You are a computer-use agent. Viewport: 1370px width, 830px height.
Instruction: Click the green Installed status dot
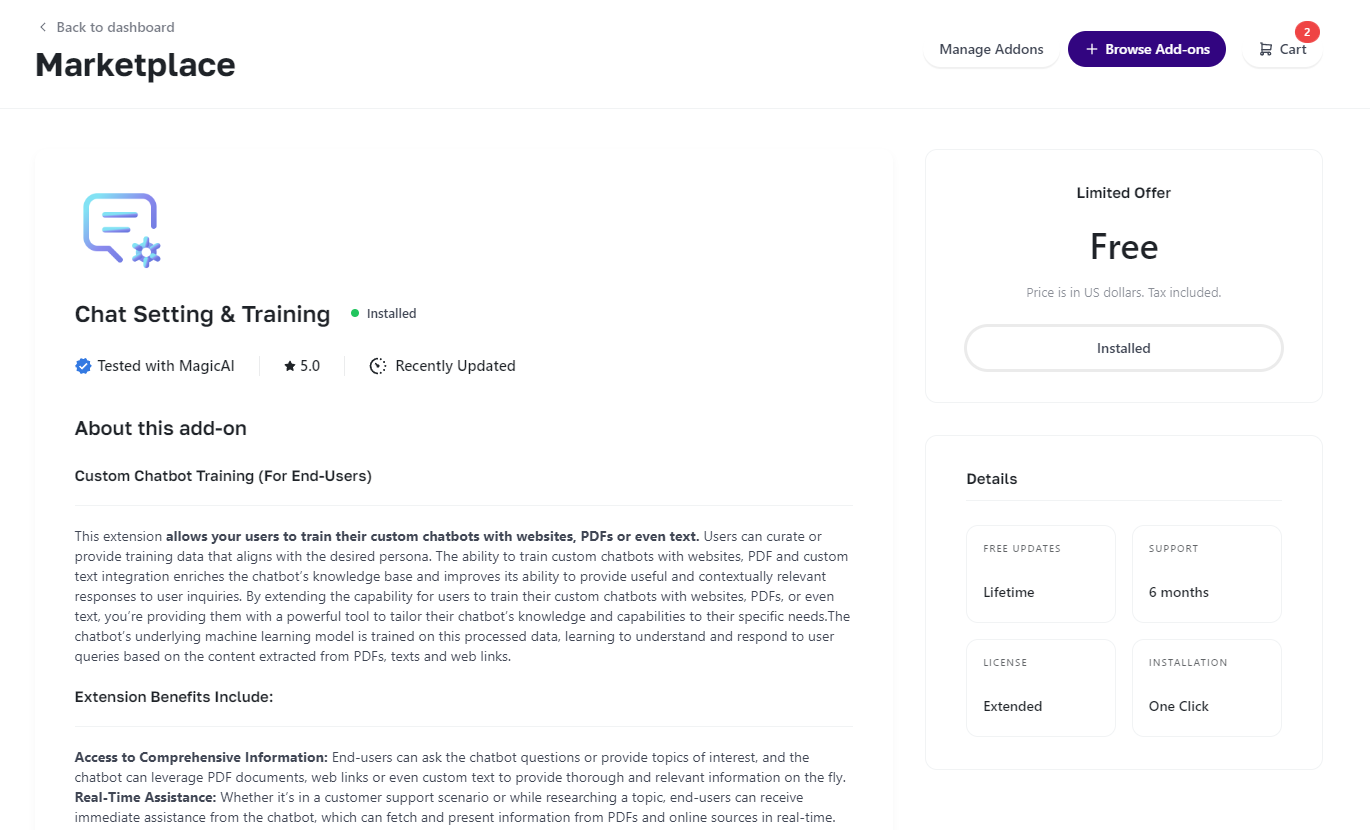pyautogui.click(x=355, y=313)
